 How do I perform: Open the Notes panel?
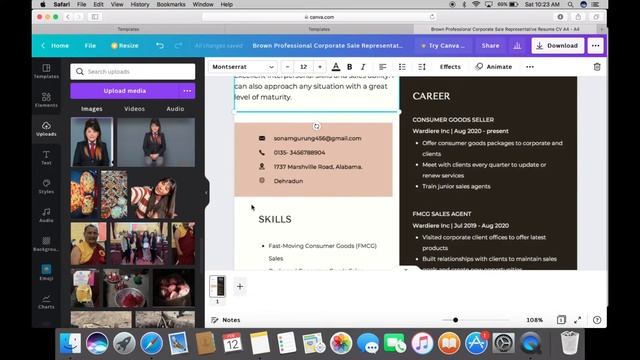(226, 320)
